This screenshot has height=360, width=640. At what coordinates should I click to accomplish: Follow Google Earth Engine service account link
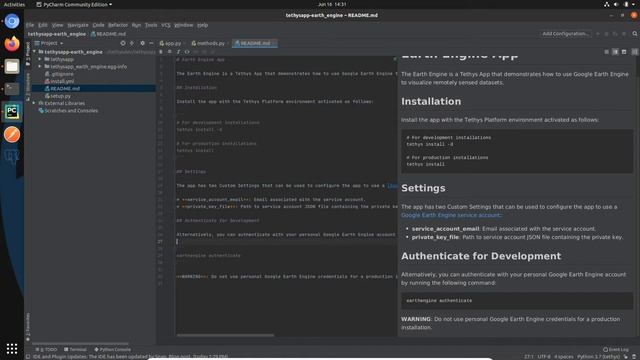coord(451,215)
